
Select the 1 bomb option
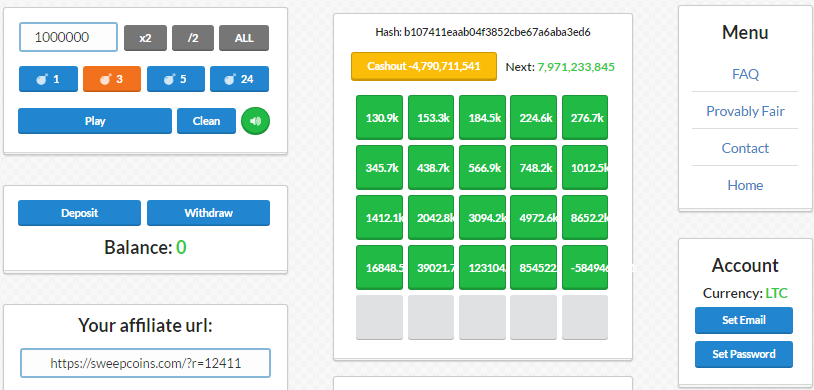click(x=48, y=79)
